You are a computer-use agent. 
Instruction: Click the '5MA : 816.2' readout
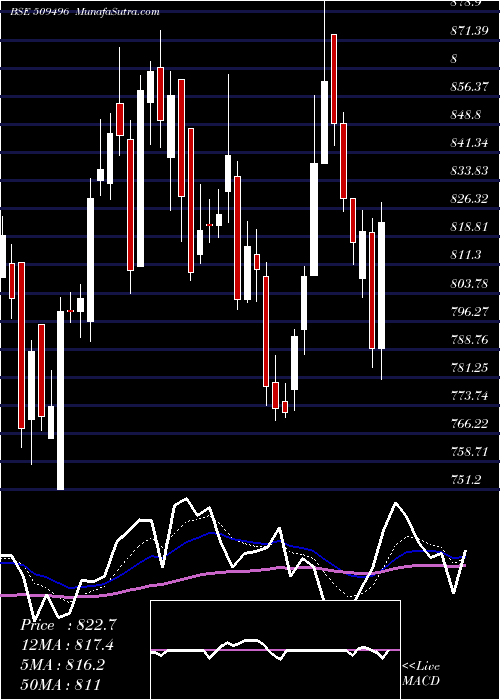tap(62, 665)
